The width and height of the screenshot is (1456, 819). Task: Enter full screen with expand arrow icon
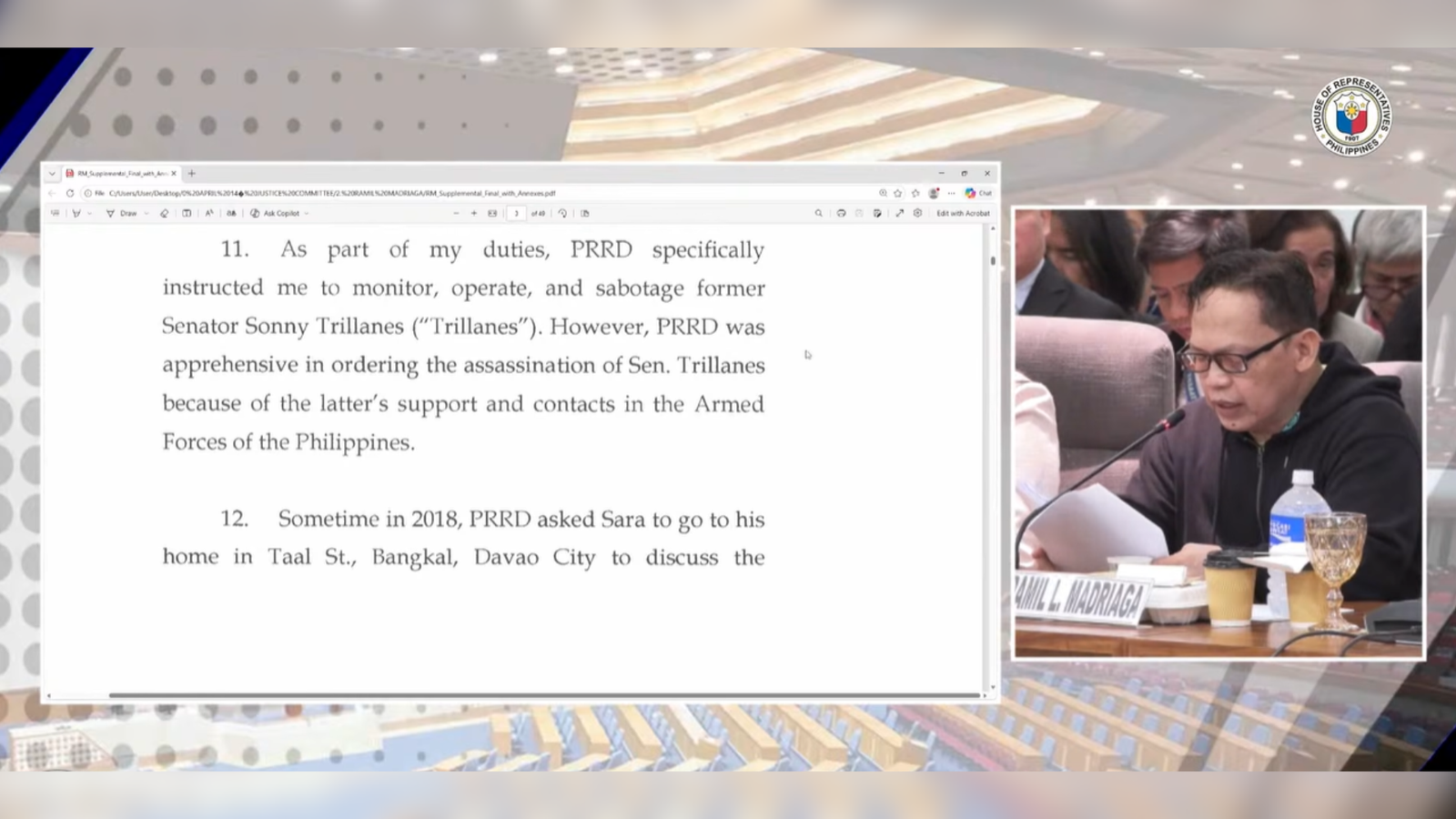899,213
